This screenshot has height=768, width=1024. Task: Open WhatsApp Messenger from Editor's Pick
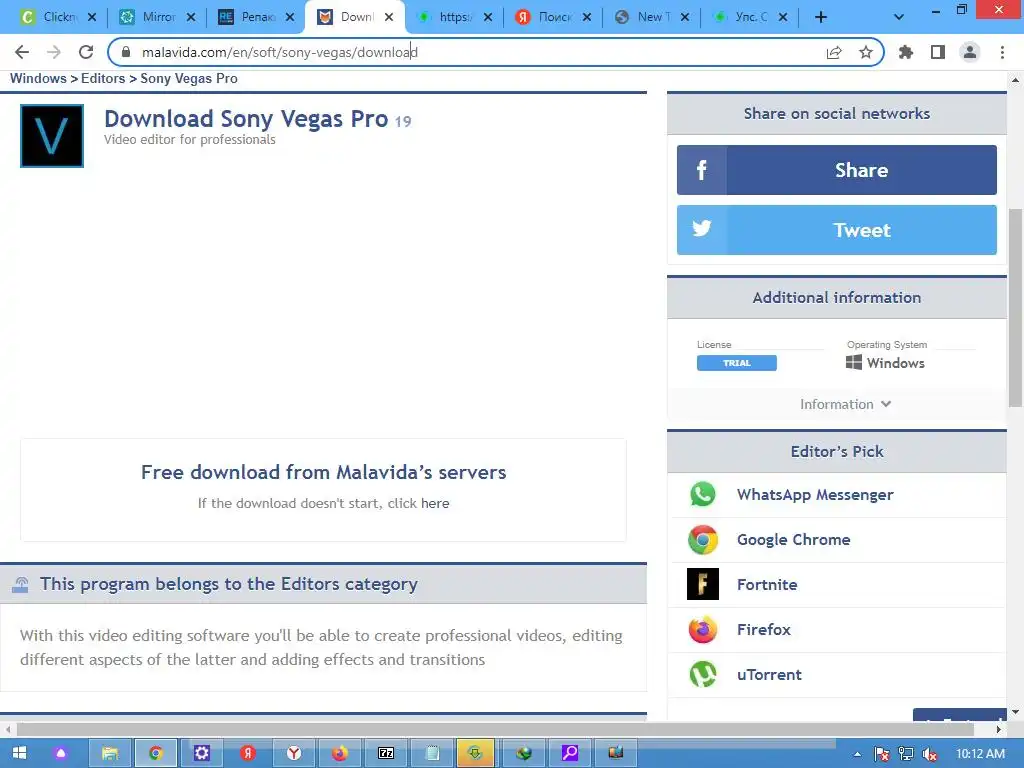815,495
